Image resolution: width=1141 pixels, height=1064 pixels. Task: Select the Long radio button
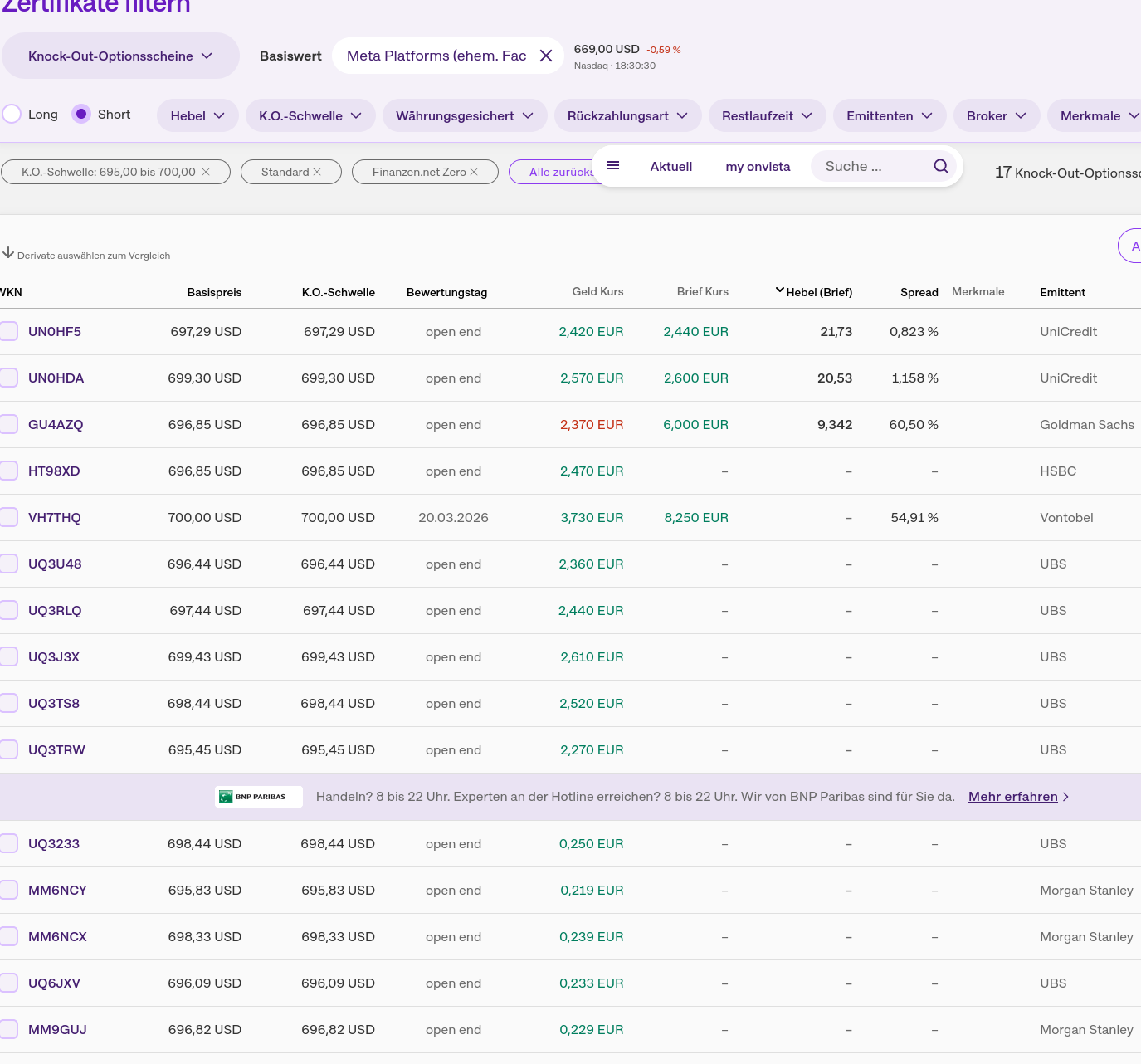click(12, 115)
